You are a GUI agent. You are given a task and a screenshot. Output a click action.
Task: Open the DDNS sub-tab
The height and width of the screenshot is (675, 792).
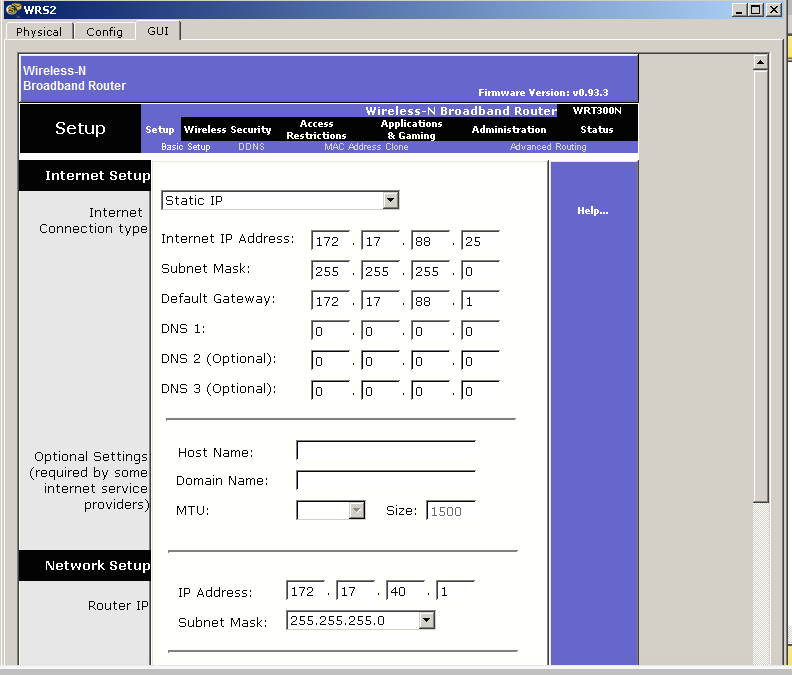pyautogui.click(x=251, y=147)
